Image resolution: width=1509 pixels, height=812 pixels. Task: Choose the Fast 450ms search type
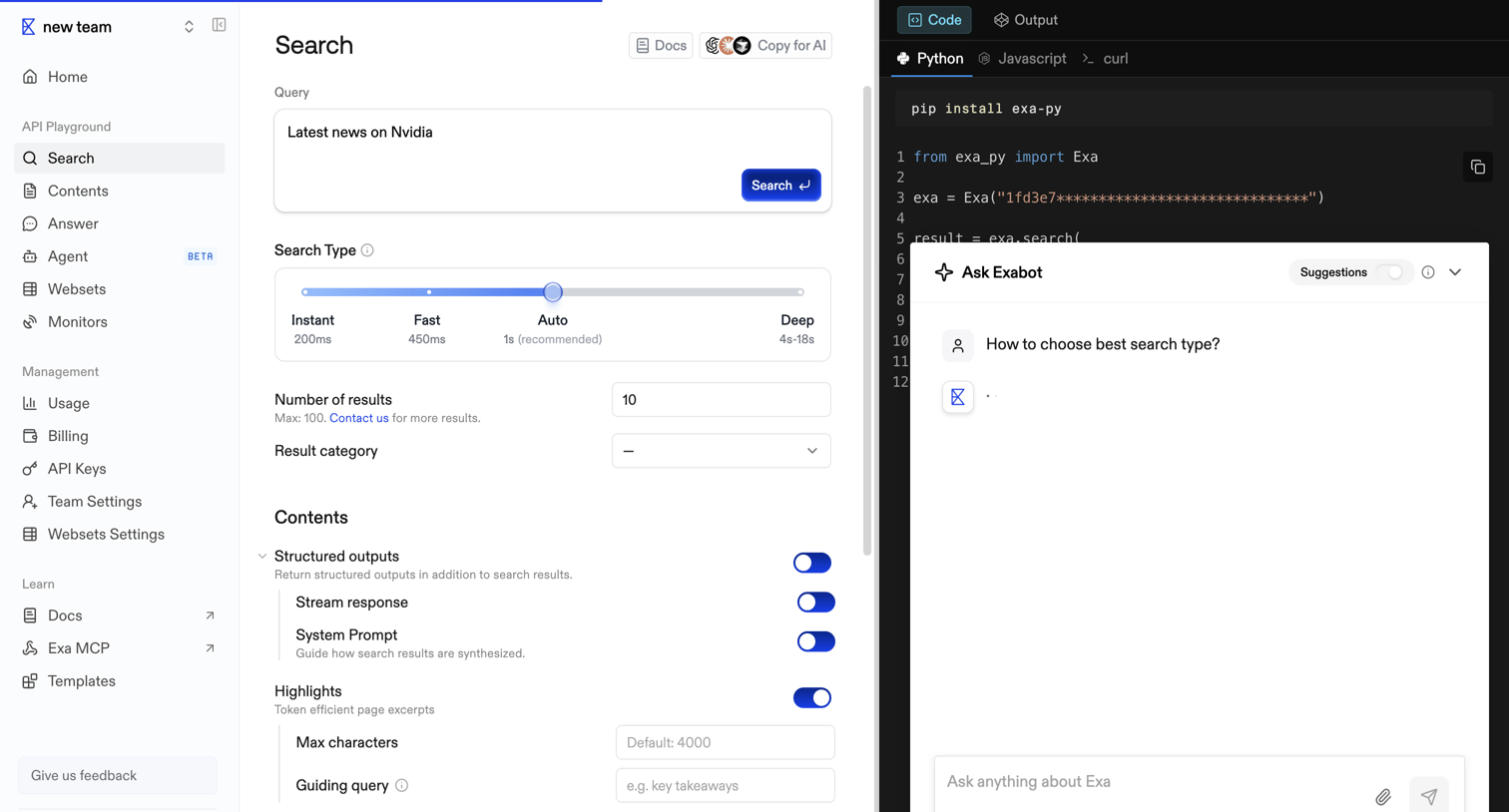coord(427,329)
